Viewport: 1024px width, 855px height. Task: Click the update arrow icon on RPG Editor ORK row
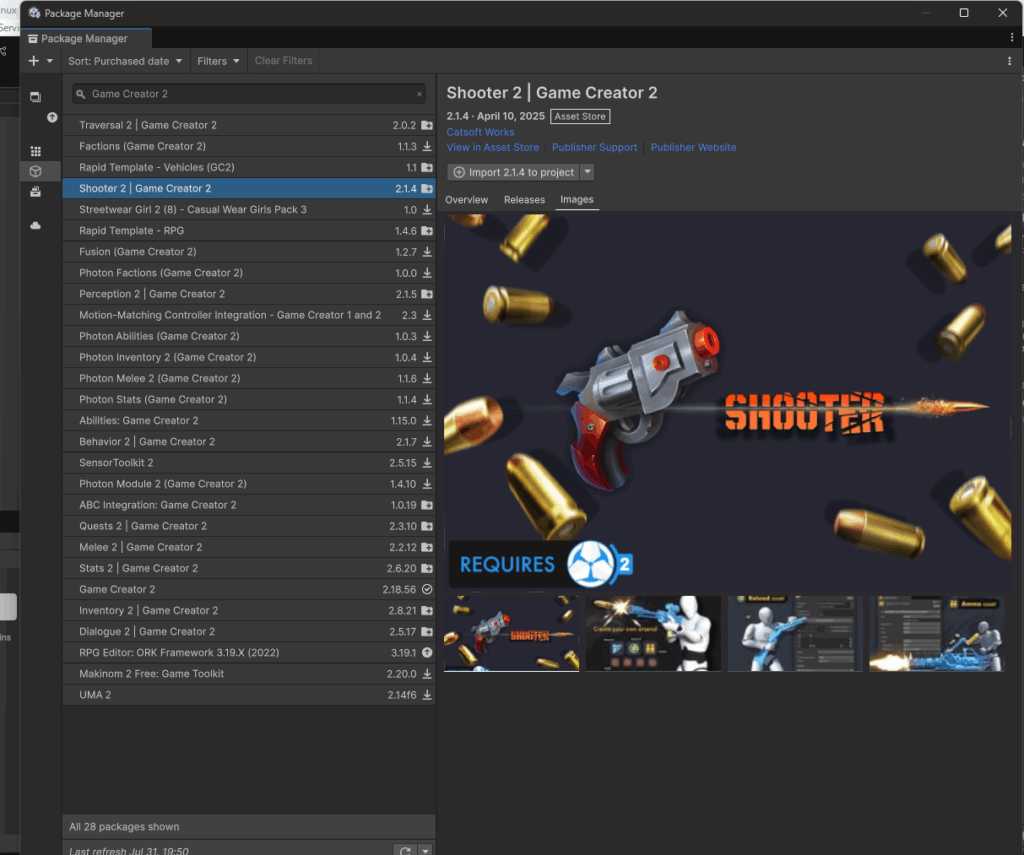point(426,653)
